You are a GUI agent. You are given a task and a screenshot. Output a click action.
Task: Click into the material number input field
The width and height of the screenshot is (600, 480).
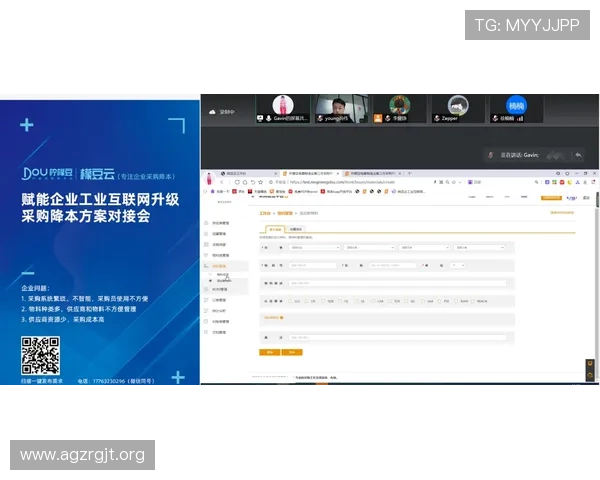point(312,265)
